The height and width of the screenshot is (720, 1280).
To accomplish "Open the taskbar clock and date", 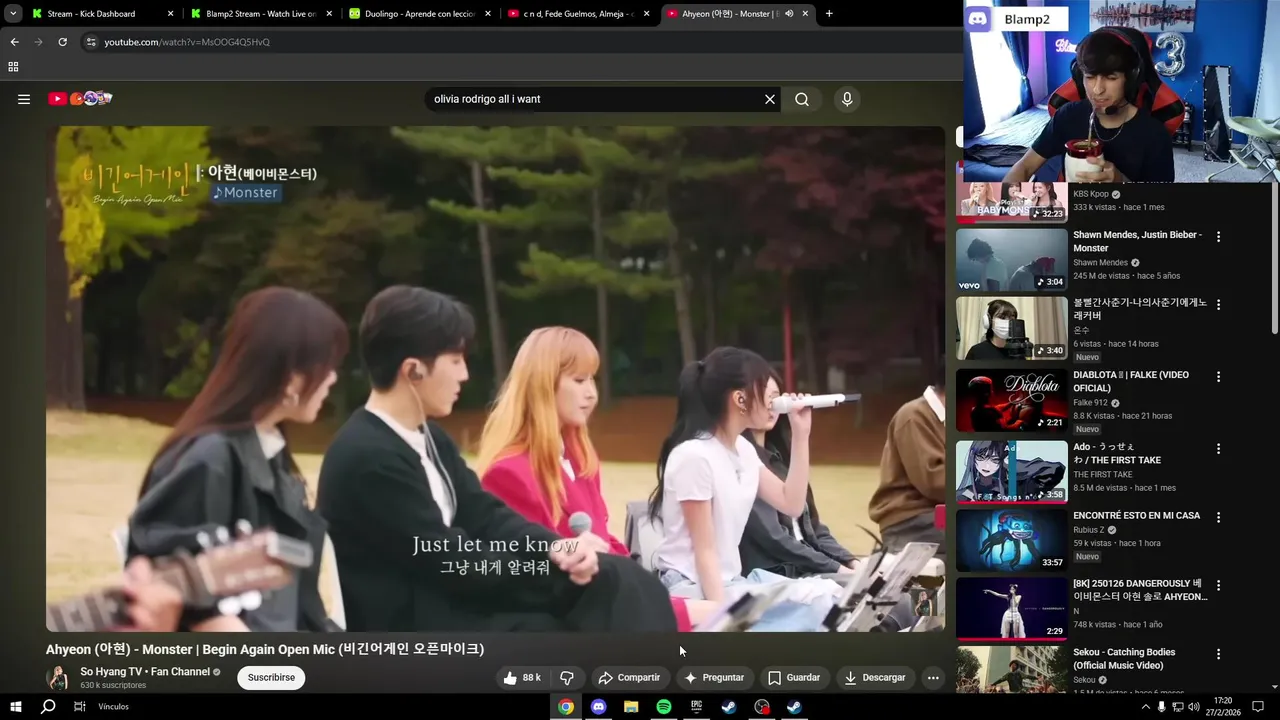I will point(1222,707).
